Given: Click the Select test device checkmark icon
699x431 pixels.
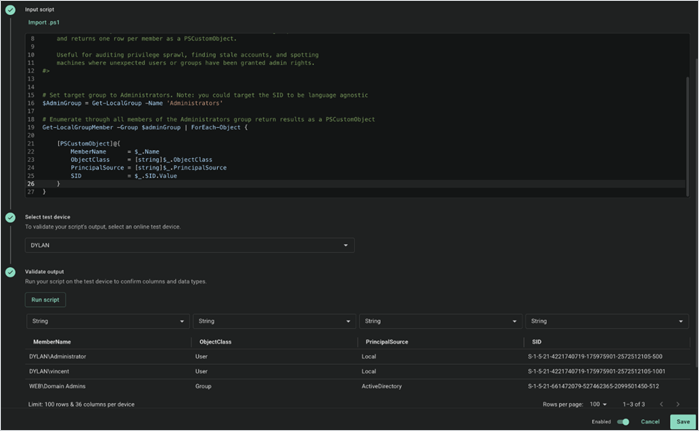Looking at the screenshot, I should [10, 218].
